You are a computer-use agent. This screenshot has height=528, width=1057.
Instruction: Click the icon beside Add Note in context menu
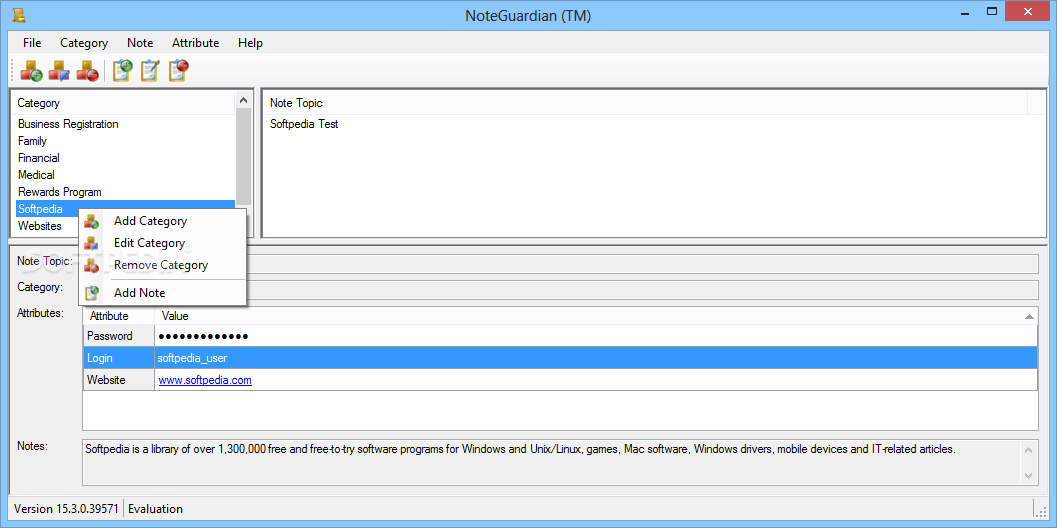(91, 293)
